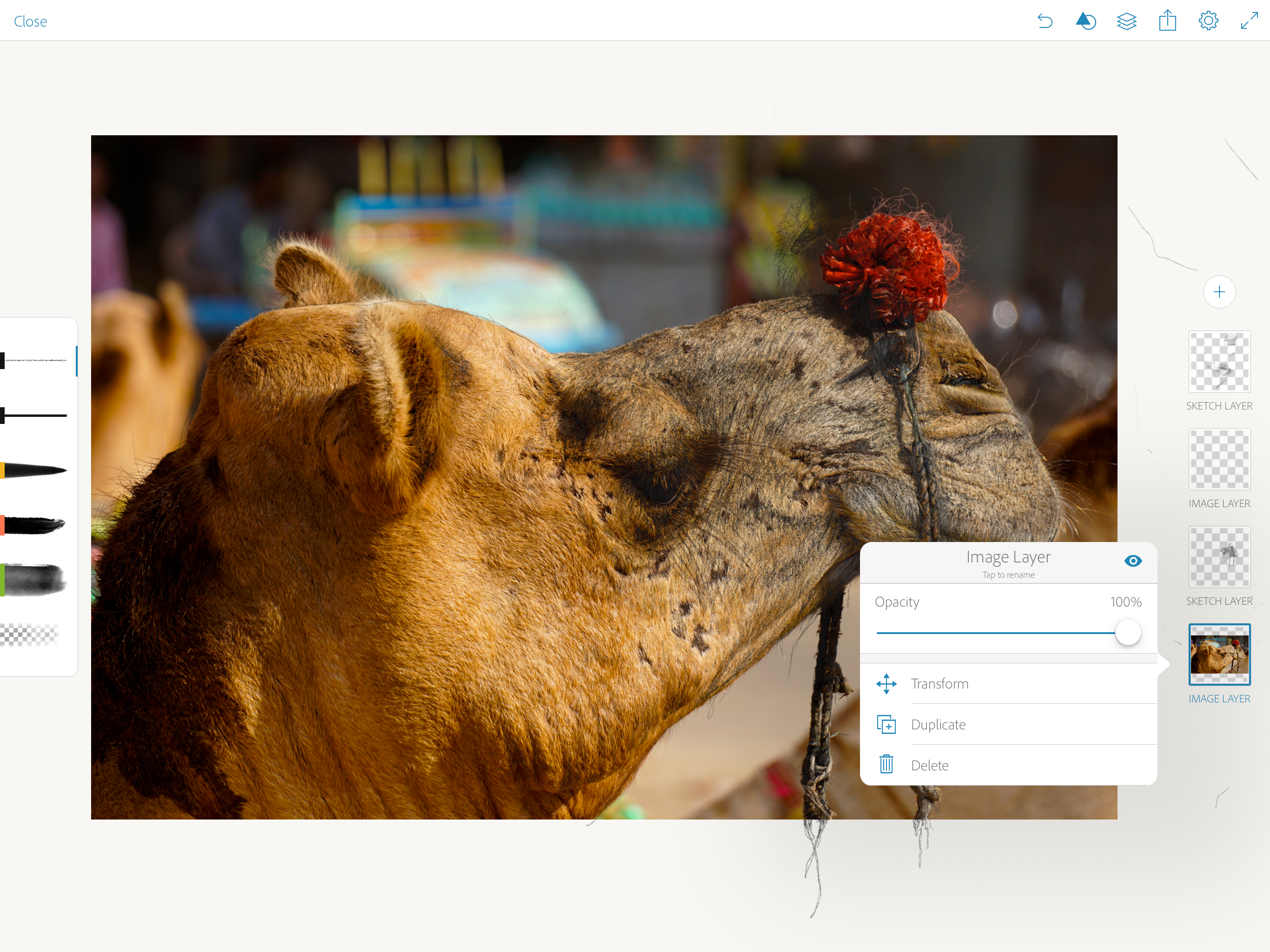Toggle Image Layer visibility eye icon
Image resolution: width=1270 pixels, height=952 pixels.
pos(1132,561)
